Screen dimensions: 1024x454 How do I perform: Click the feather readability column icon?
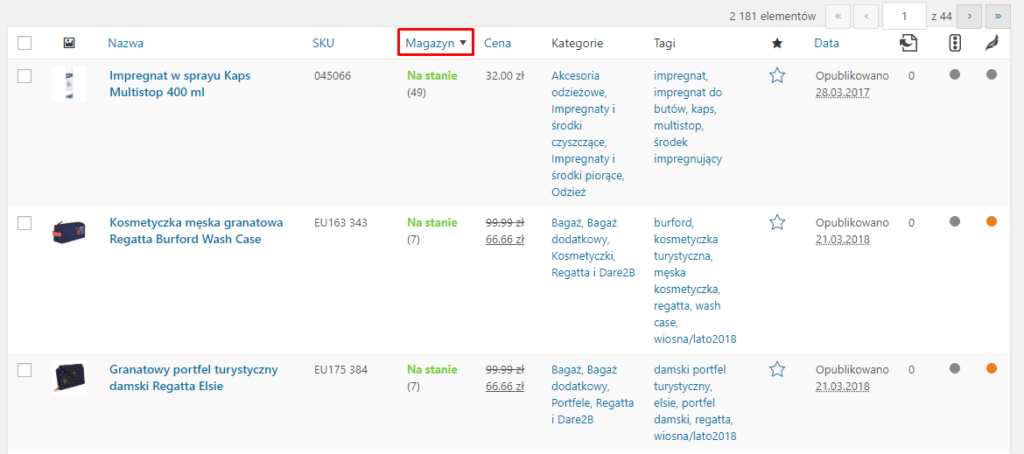(991, 43)
